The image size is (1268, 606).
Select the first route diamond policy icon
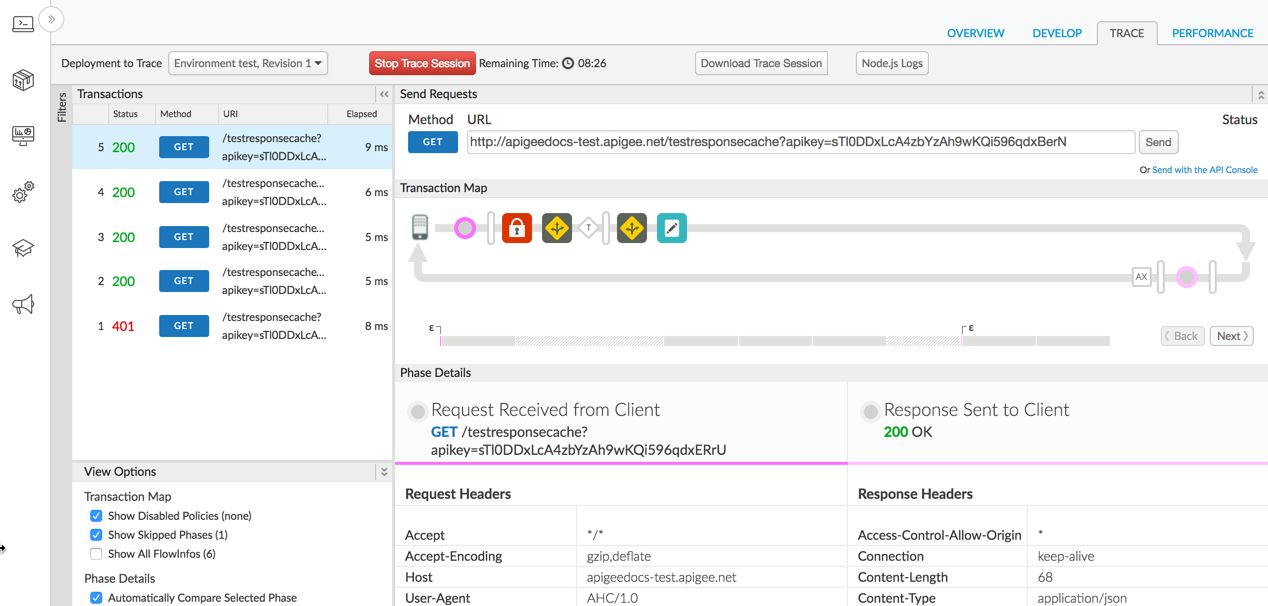tap(557, 228)
